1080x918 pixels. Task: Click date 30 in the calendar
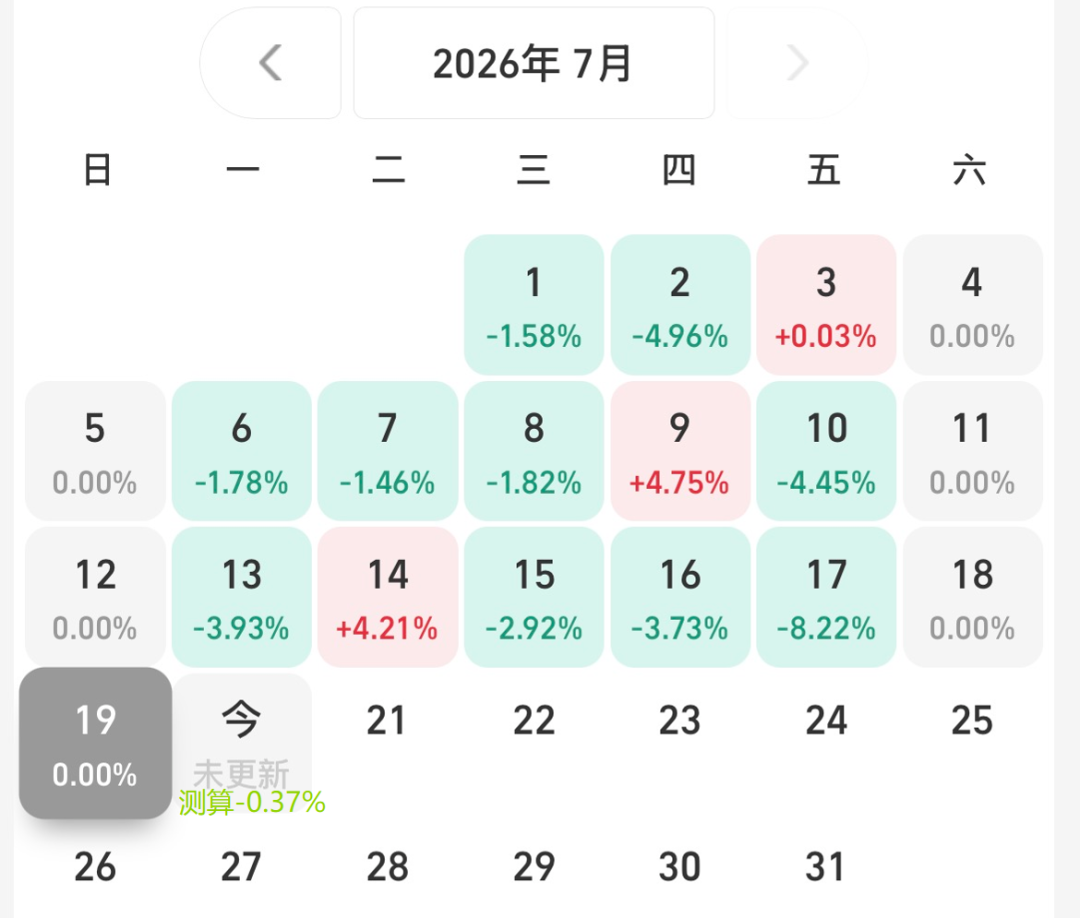pyautogui.click(x=680, y=866)
